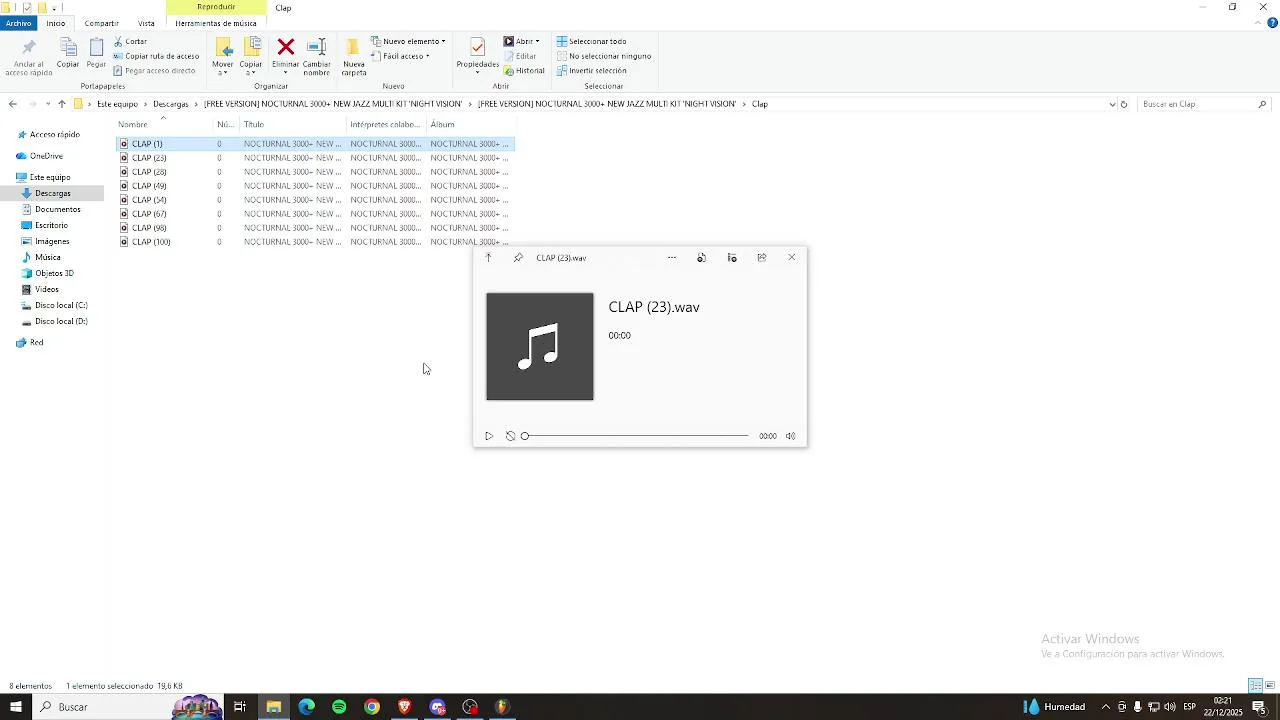Click the preview seek slider handle
Screen dimensions: 1280x720
point(525,436)
